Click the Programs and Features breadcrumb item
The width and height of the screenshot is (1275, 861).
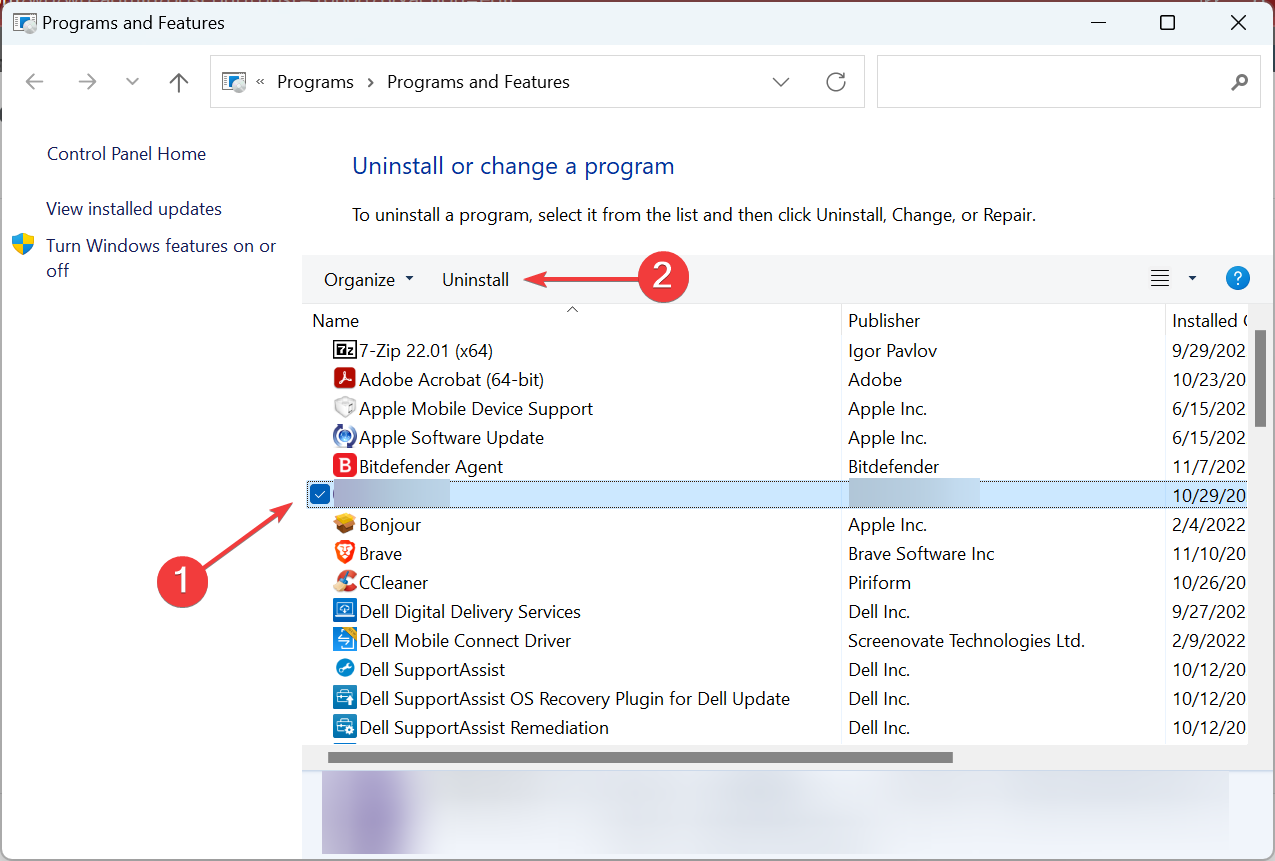click(478, 82)
